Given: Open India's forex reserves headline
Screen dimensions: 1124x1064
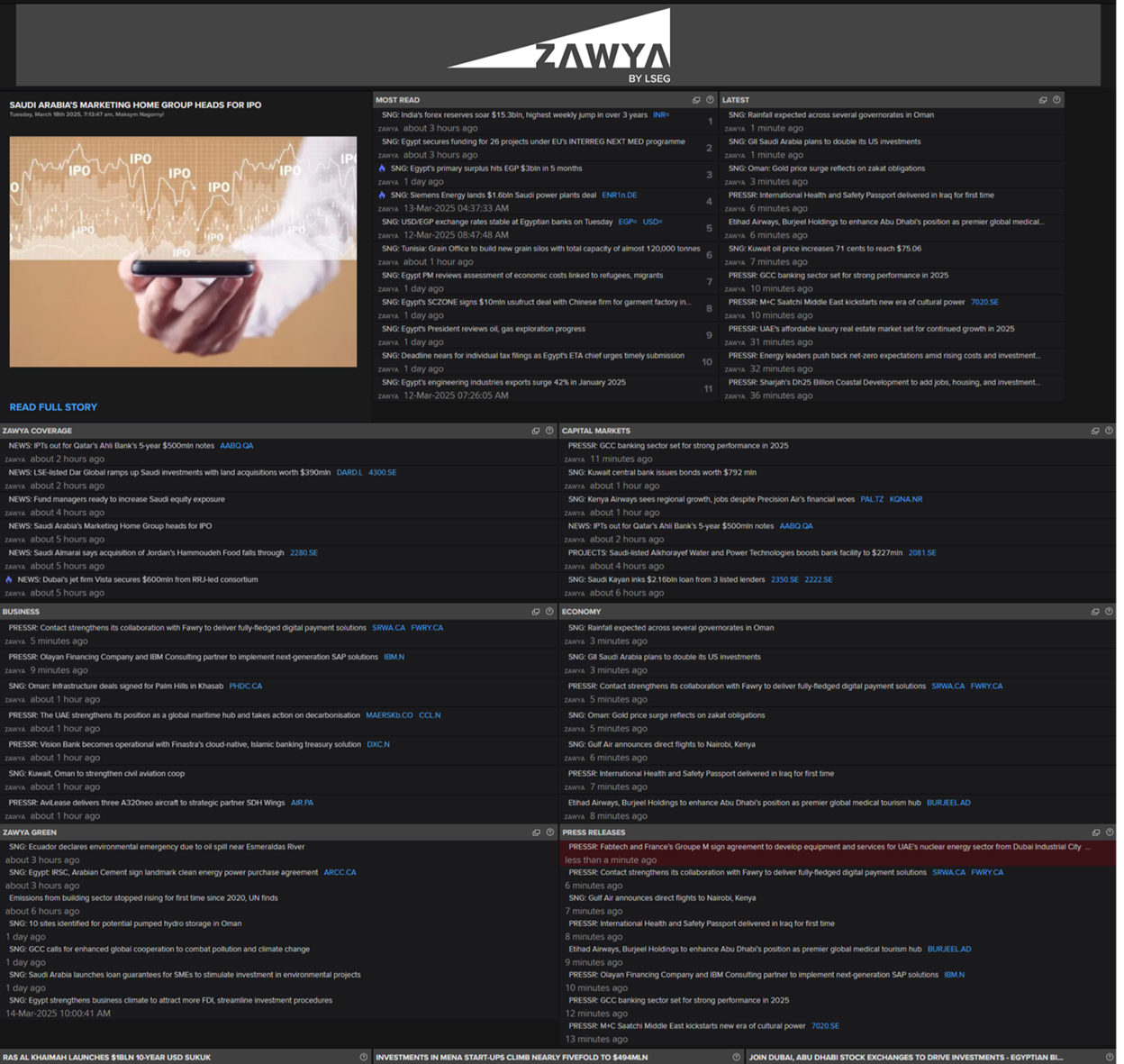Looking at the screenshot, I should click(x=513, y=115).
